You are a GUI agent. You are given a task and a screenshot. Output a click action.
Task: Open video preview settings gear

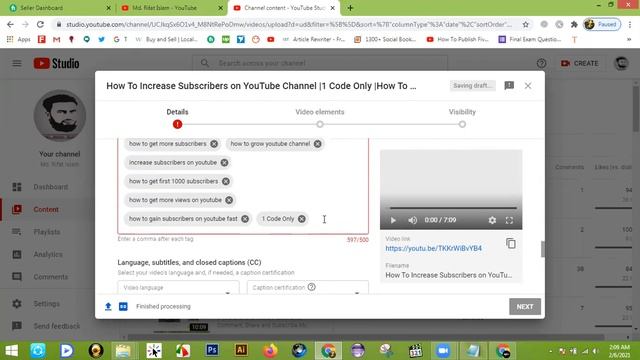pyautogui.click(x=492, y=220)
